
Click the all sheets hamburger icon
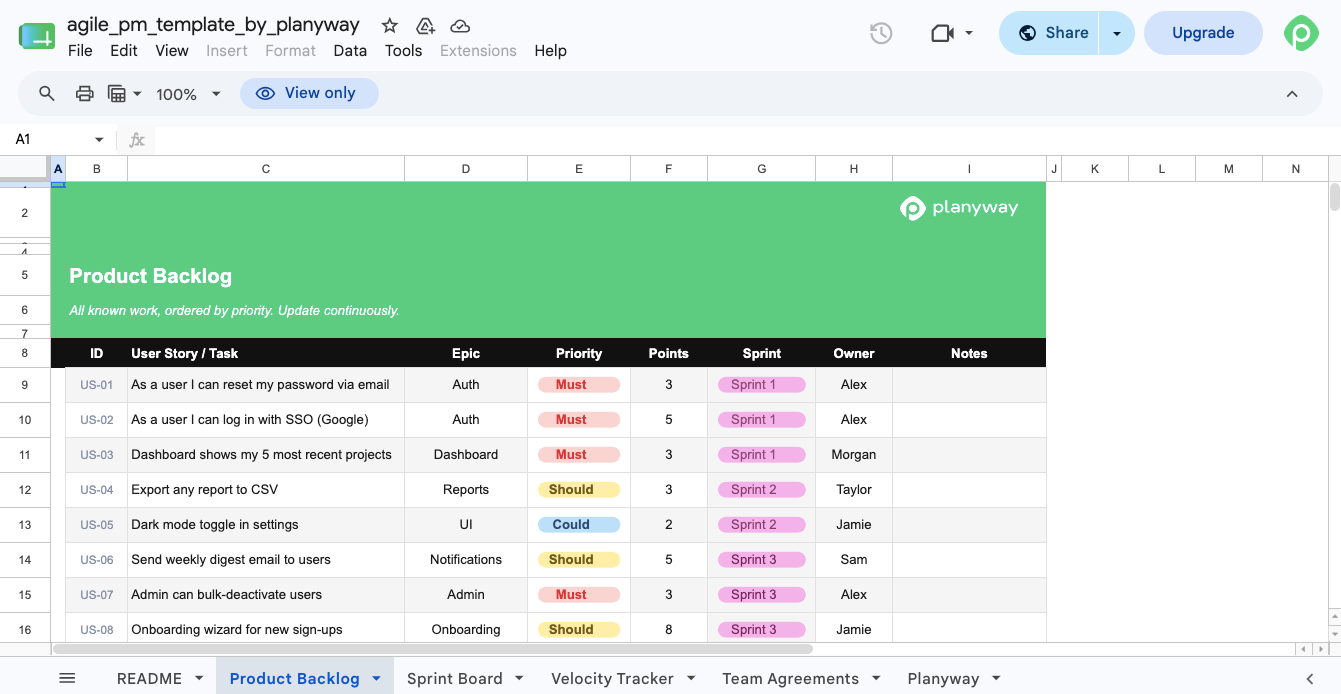coord(67,678)
